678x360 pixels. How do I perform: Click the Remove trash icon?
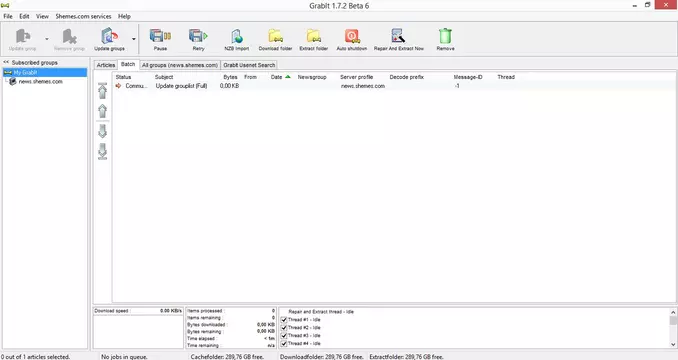(x=445, y=36)
